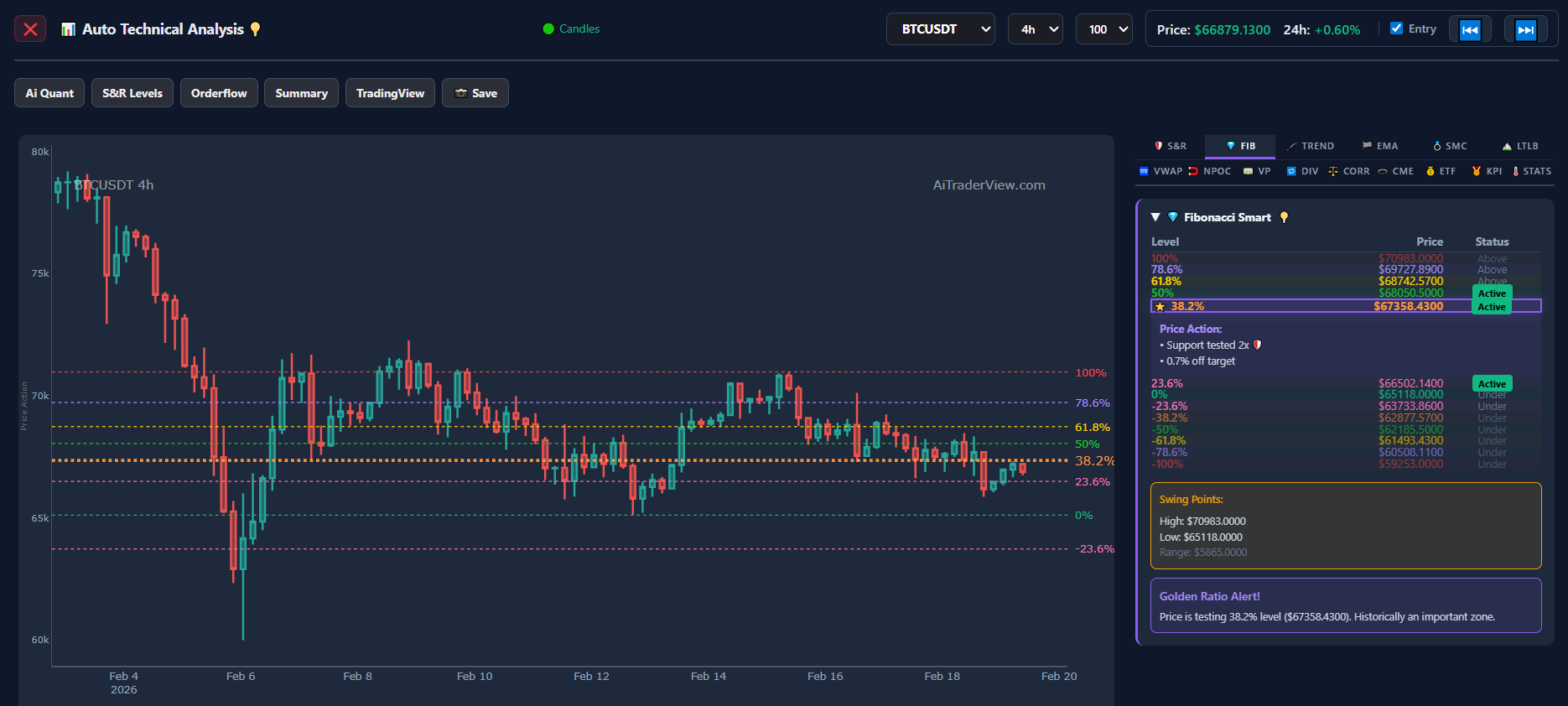Open the ETF money bag indicator
This screenshot has height=706, width=1568.
1441,171
